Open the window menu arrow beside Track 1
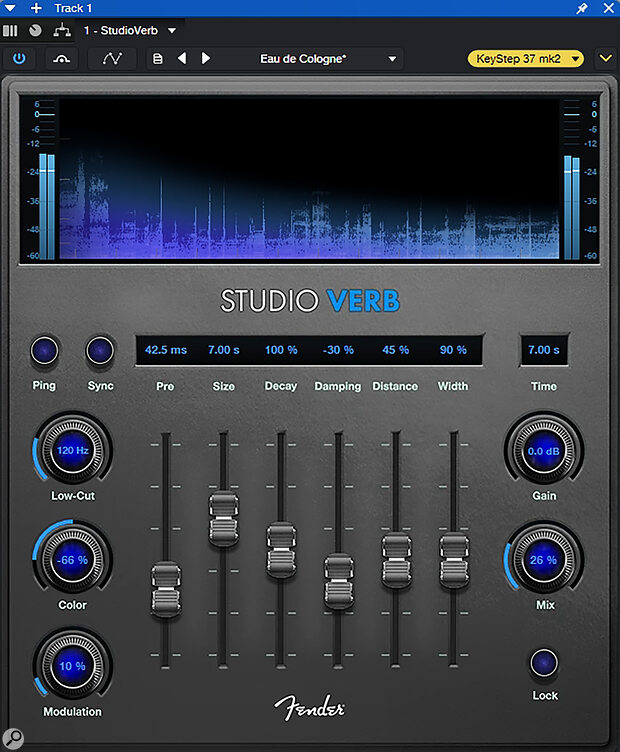Screen dimensions: 620x752 point(10,8)
